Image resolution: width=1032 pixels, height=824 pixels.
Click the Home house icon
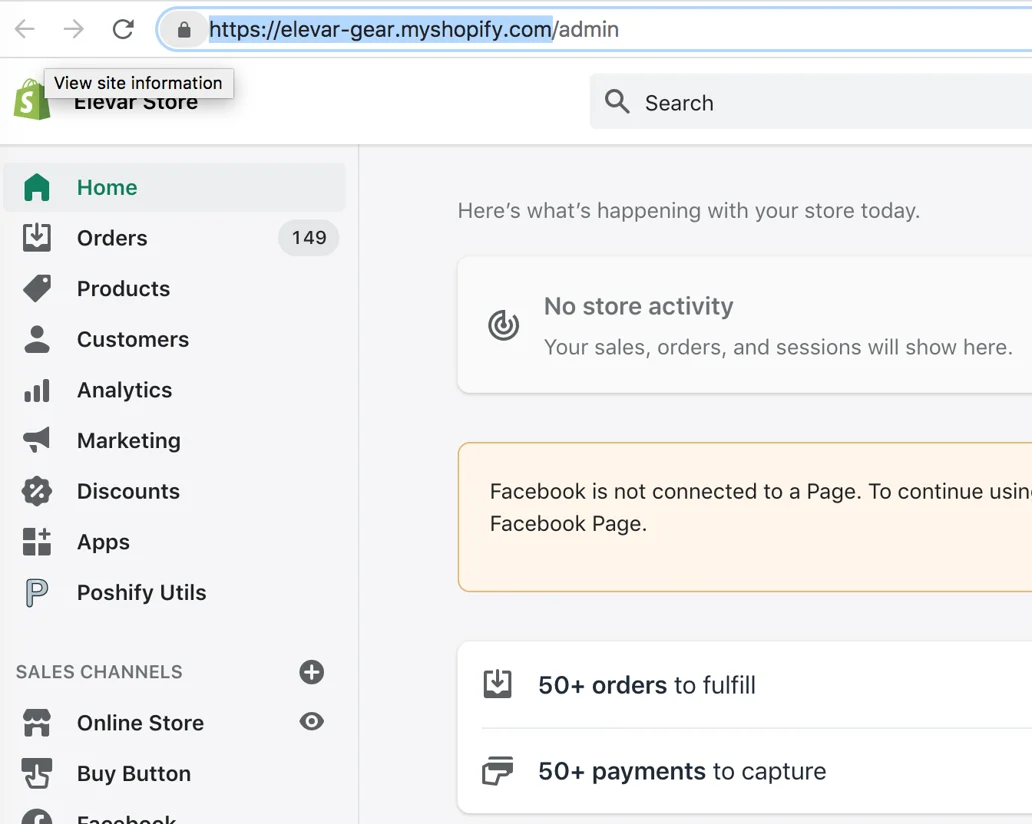37,187
